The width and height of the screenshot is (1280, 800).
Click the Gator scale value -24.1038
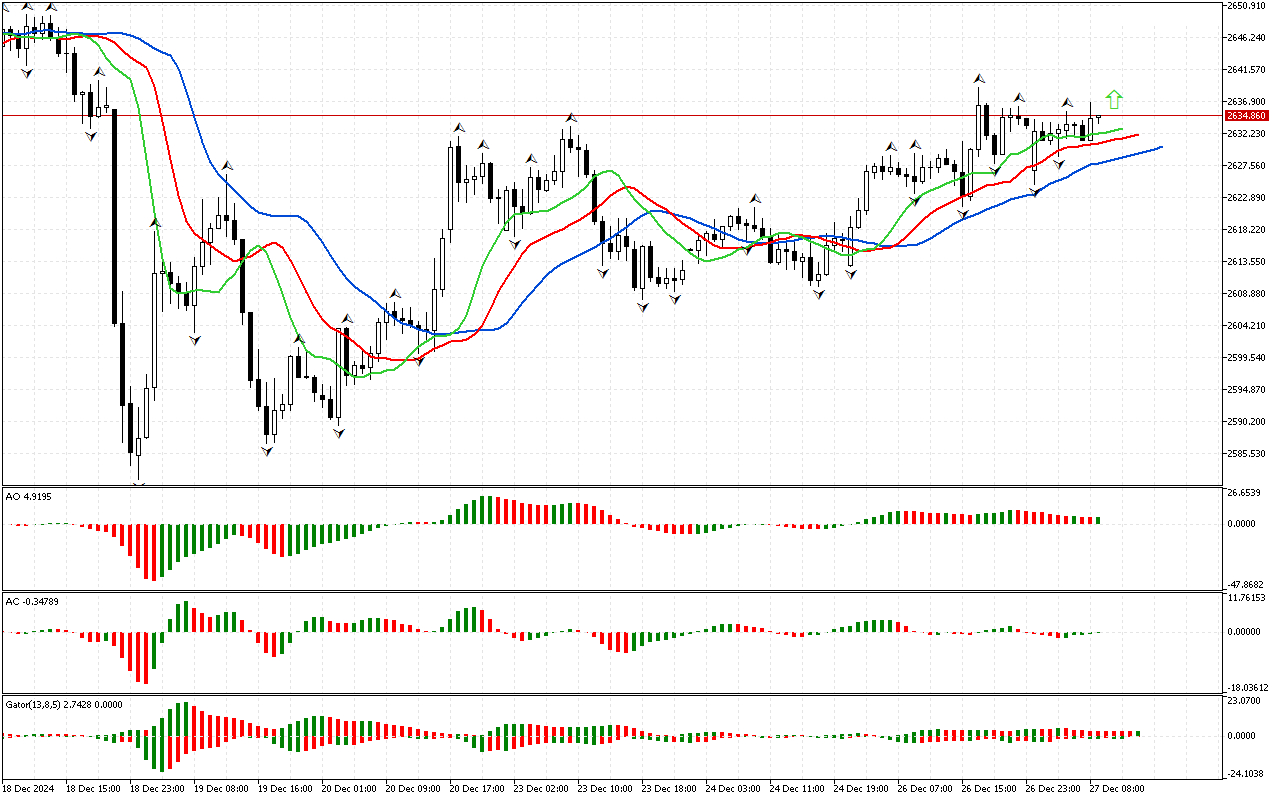(1247, 773)
